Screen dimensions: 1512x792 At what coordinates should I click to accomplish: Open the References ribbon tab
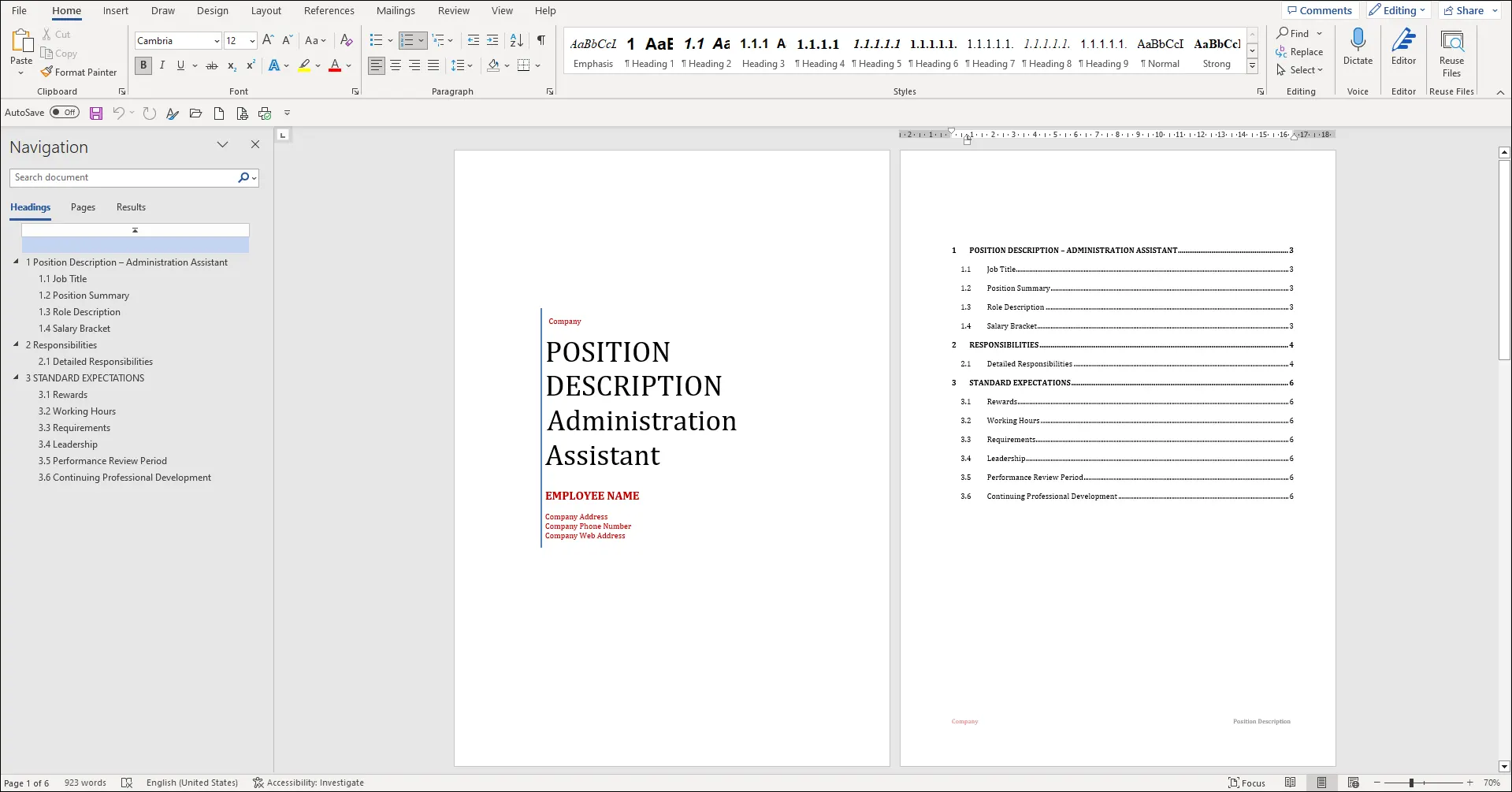[x=329, y=11]
